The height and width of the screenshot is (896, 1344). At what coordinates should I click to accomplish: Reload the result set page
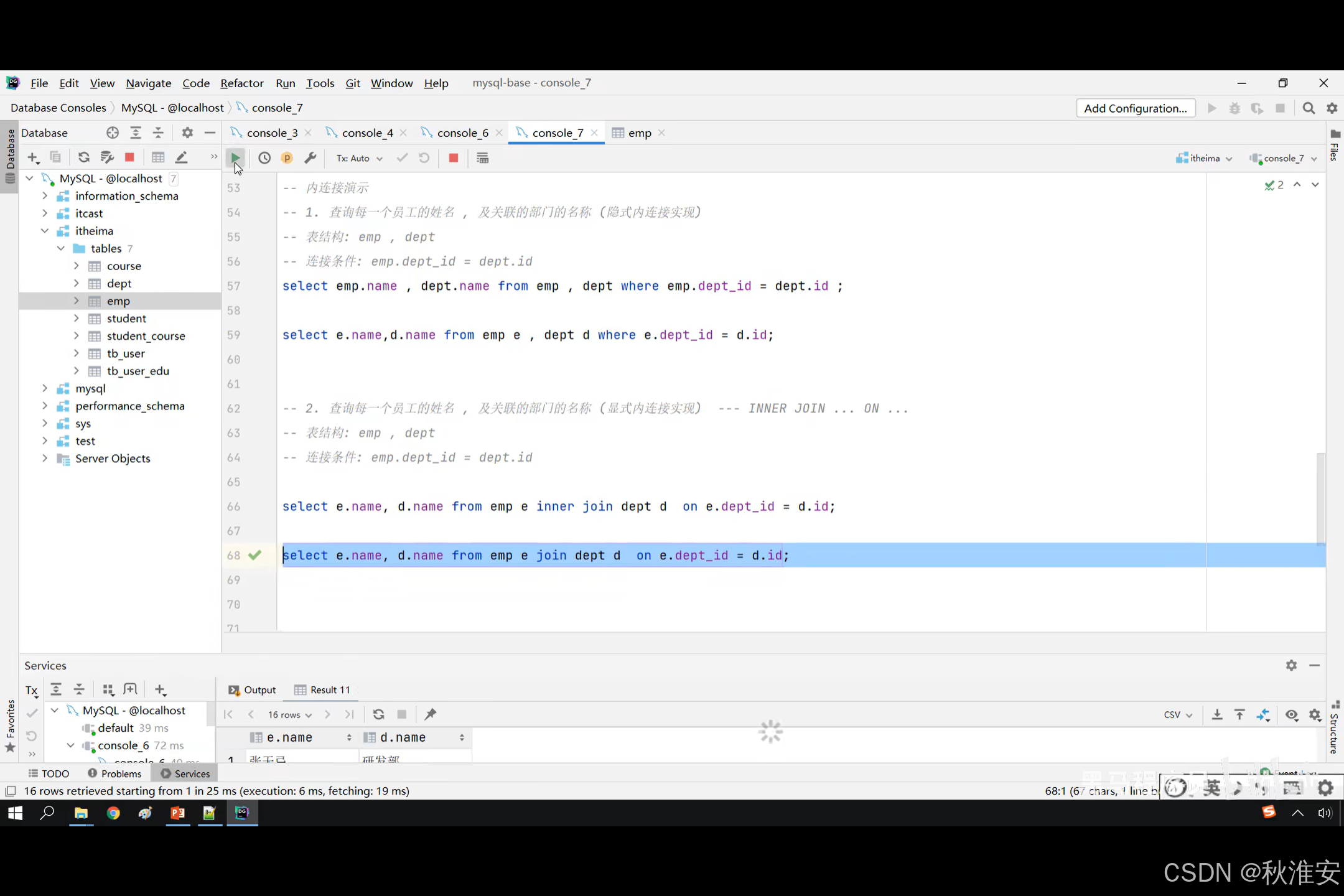point(378,714)
